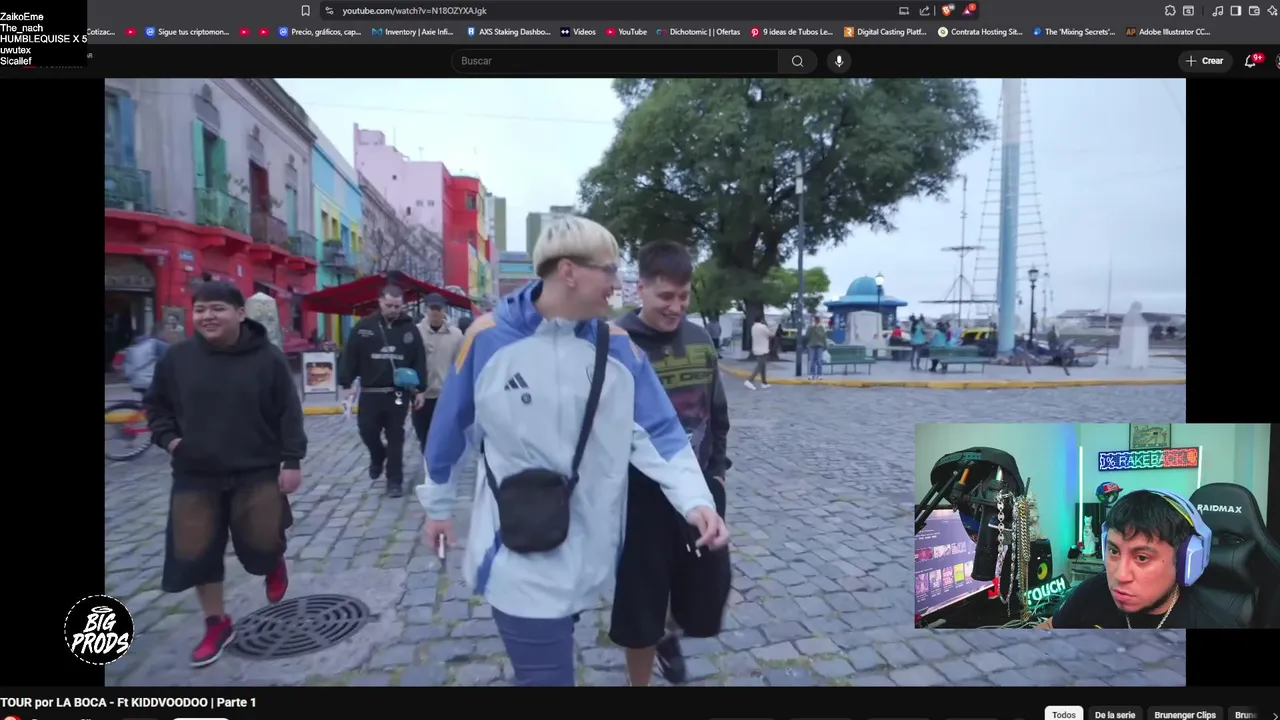Open the Brave Shields lion icon
The height and width of the screenshot is (720, 1280).
(947, 10)
